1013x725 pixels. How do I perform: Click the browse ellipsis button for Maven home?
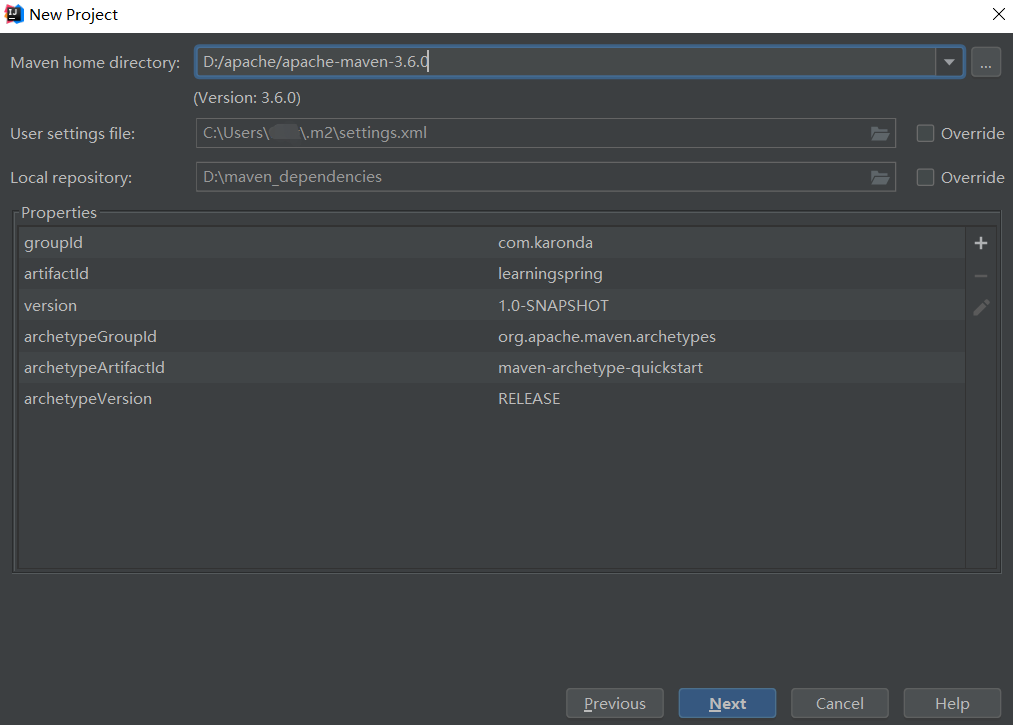pyautogui.click(x=986, y=62)
